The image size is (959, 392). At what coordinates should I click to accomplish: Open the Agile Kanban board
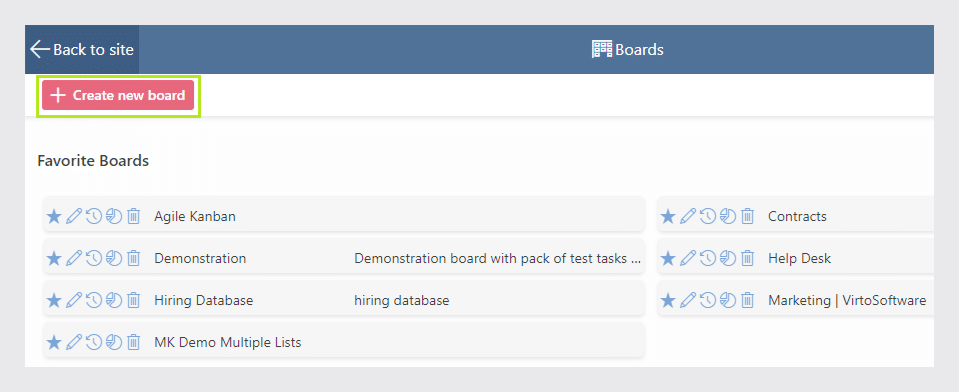point(195,216)
